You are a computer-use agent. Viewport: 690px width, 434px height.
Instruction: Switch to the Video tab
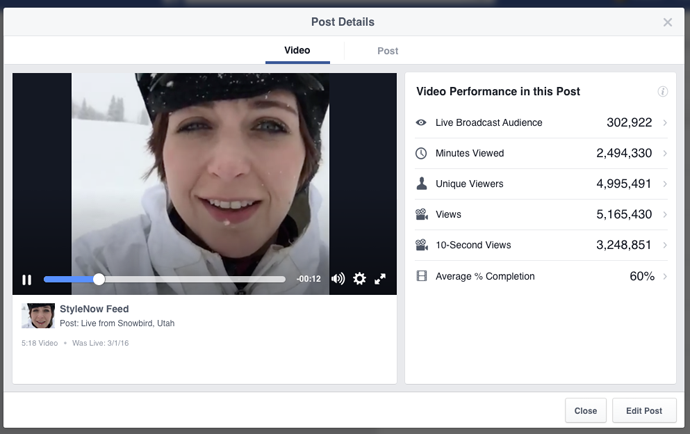(297, 51)
